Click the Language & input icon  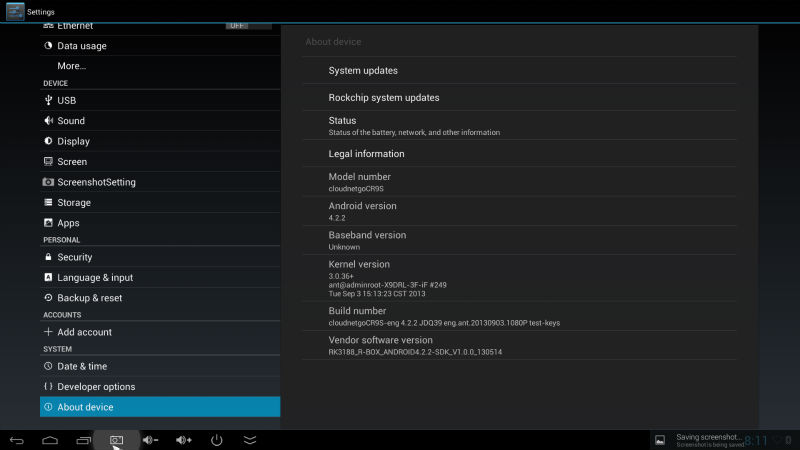48,278
